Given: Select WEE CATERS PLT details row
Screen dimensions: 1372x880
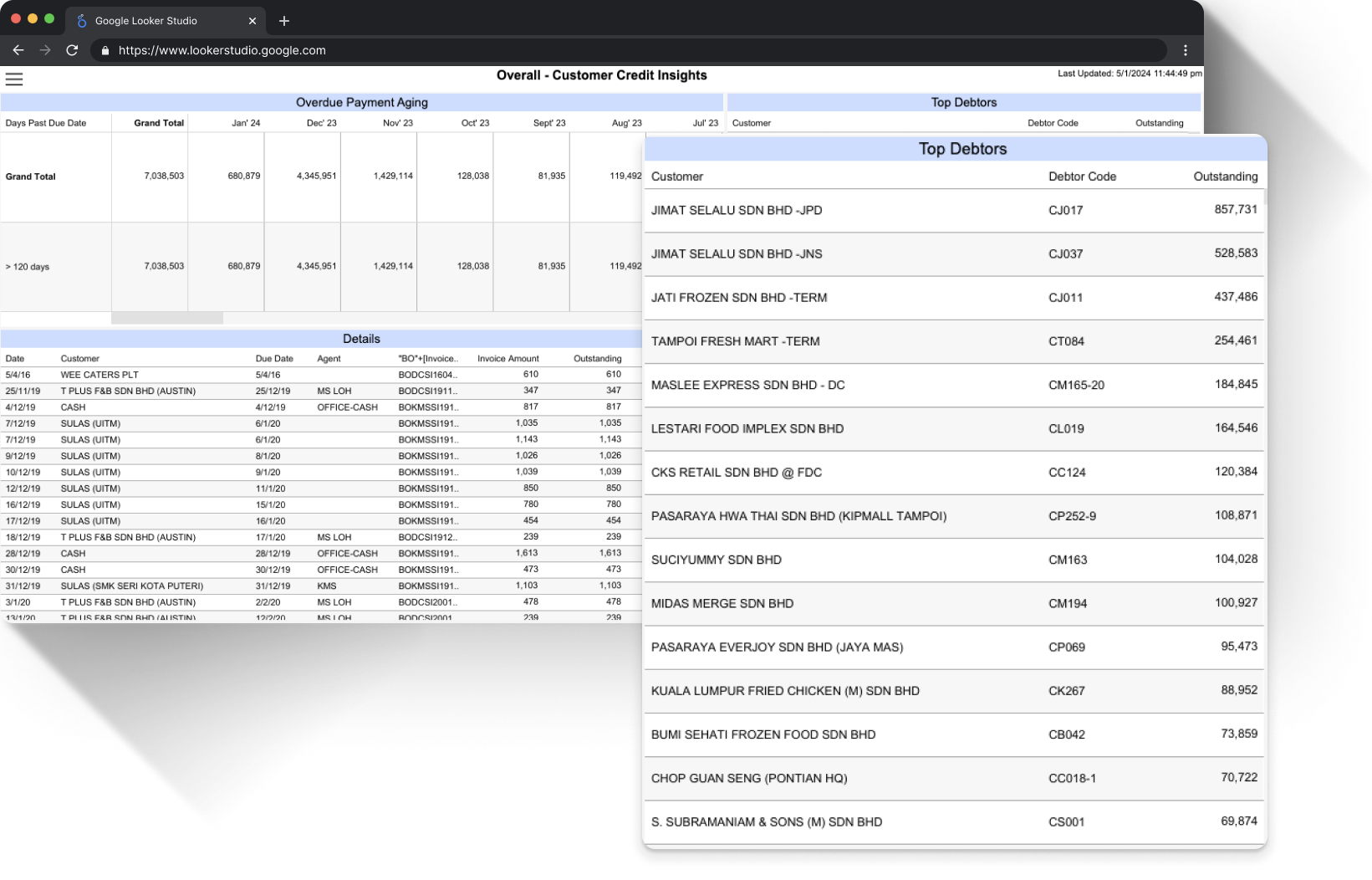Looking at the screenshot, I should [321, 375].
